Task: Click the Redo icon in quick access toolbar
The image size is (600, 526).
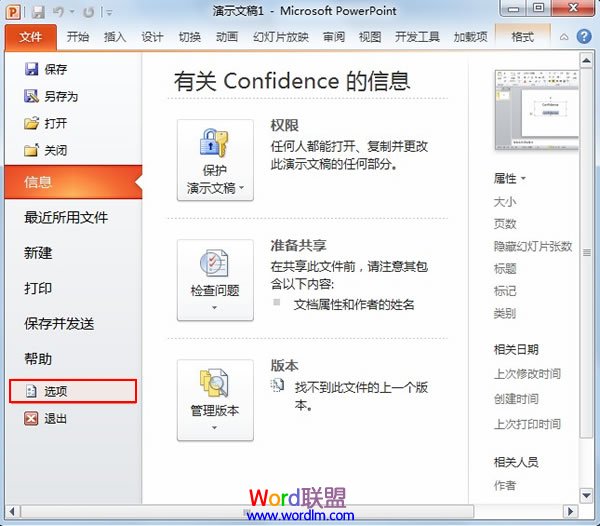Action: tap(89, 13)
